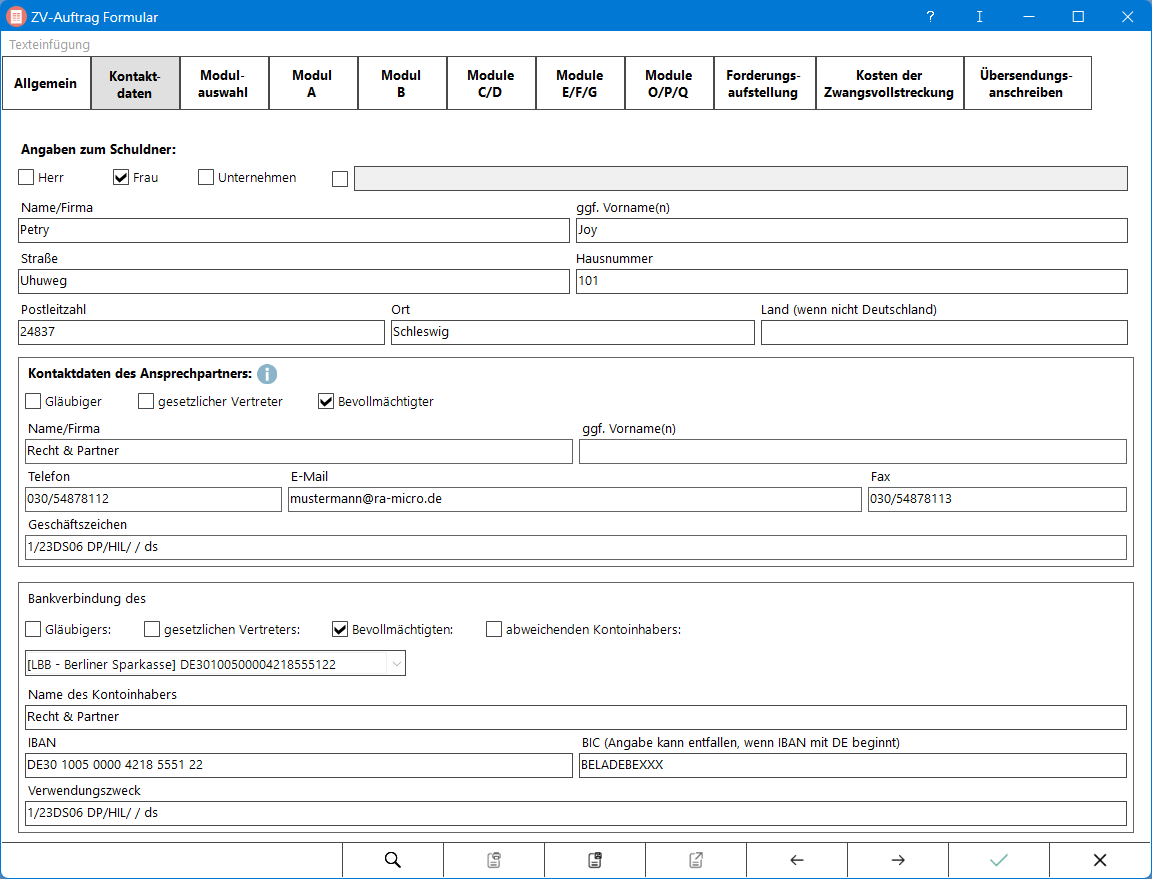Image resolution: width=1152 pixels, height=879 pixels.
Task: Go to Kosten der Zwangsvollstreckung tab
Action: pos(889,83)
